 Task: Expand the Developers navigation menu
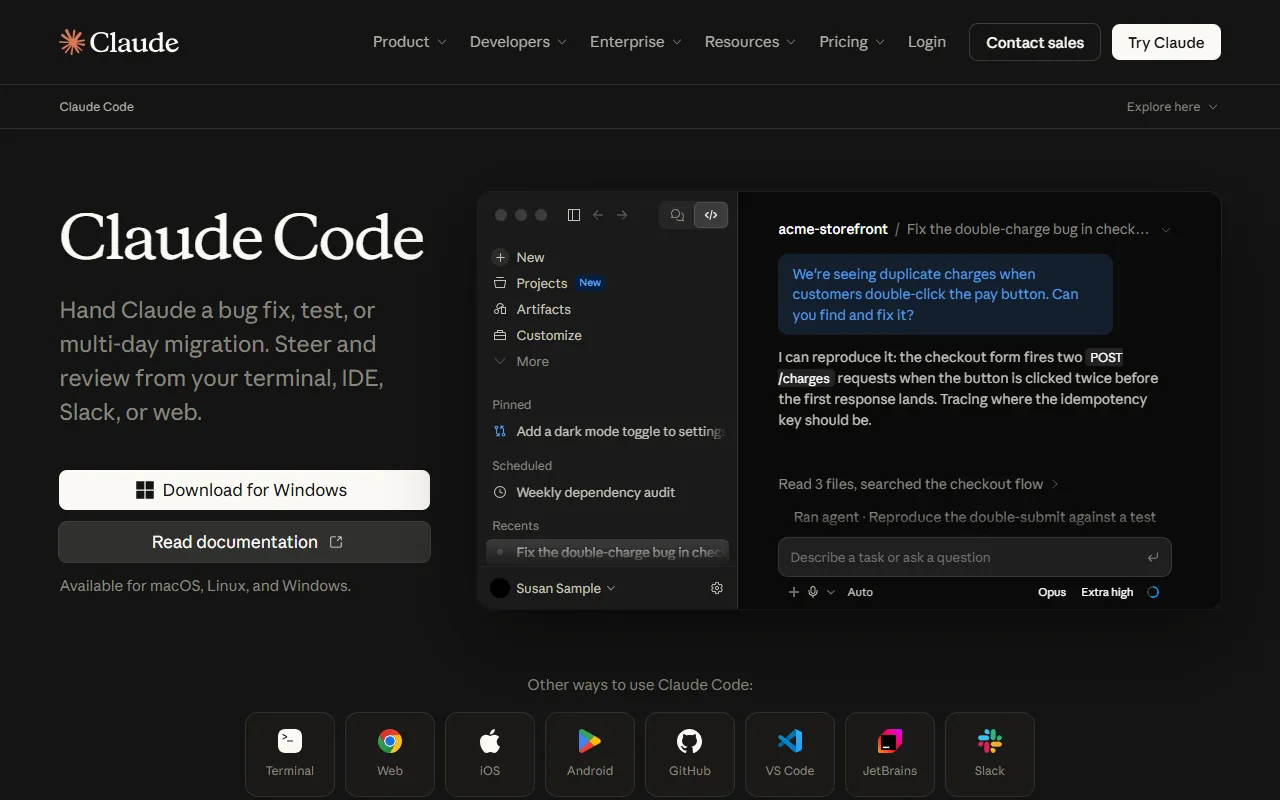point(518,42)
